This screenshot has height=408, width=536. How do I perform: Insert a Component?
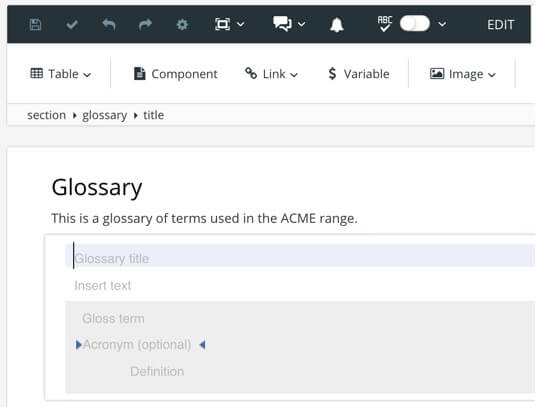pyautogui.click(x=175, y=74)
